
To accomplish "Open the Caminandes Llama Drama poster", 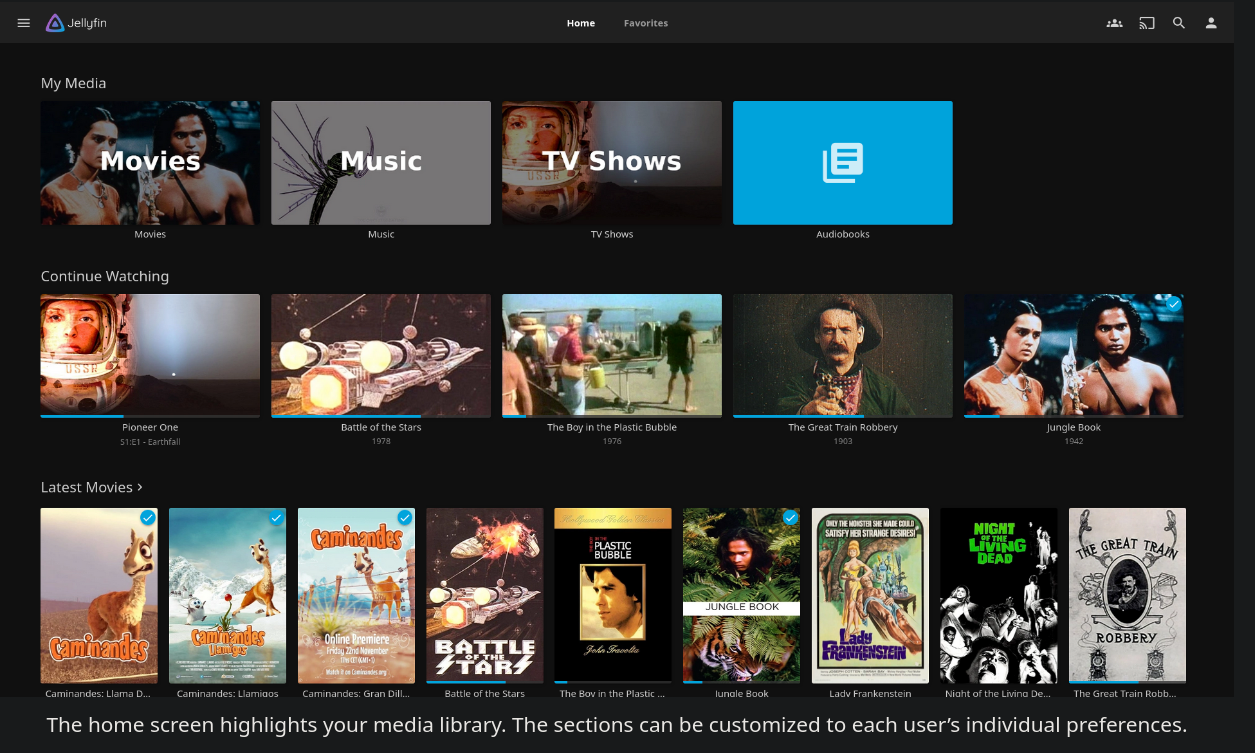I will [x=99, y=596].
